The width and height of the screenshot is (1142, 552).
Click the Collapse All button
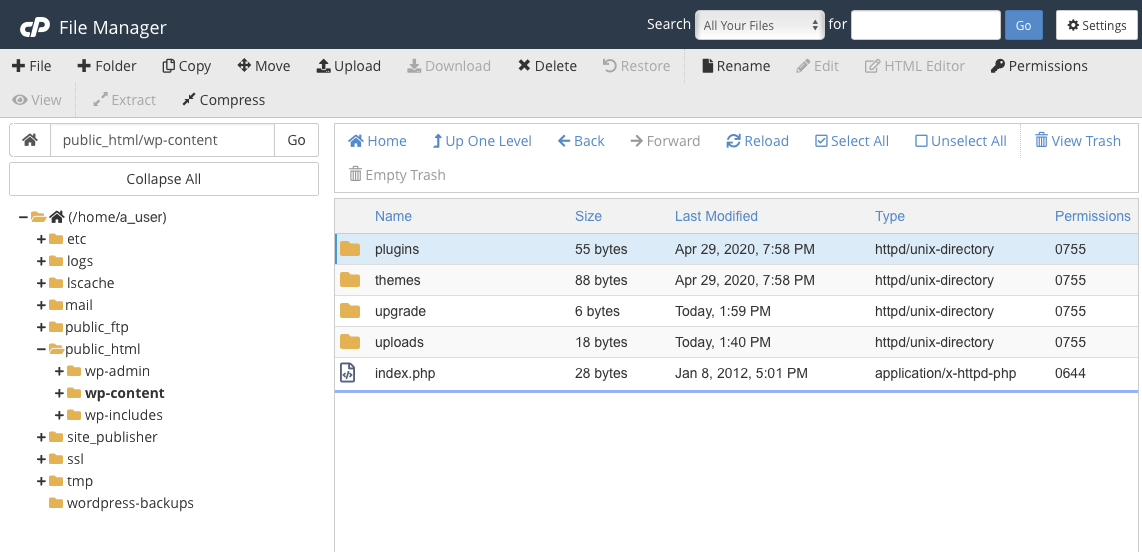(x=164, y=179)
